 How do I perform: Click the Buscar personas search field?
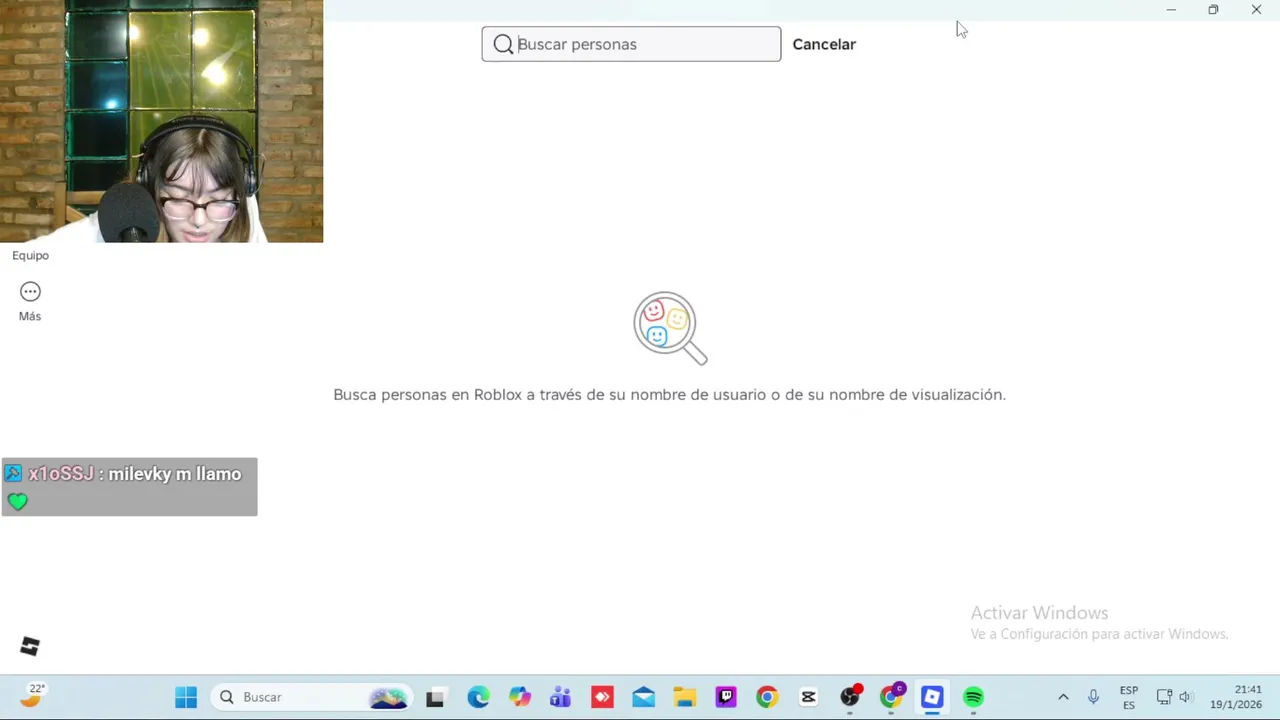click(631, 44)
